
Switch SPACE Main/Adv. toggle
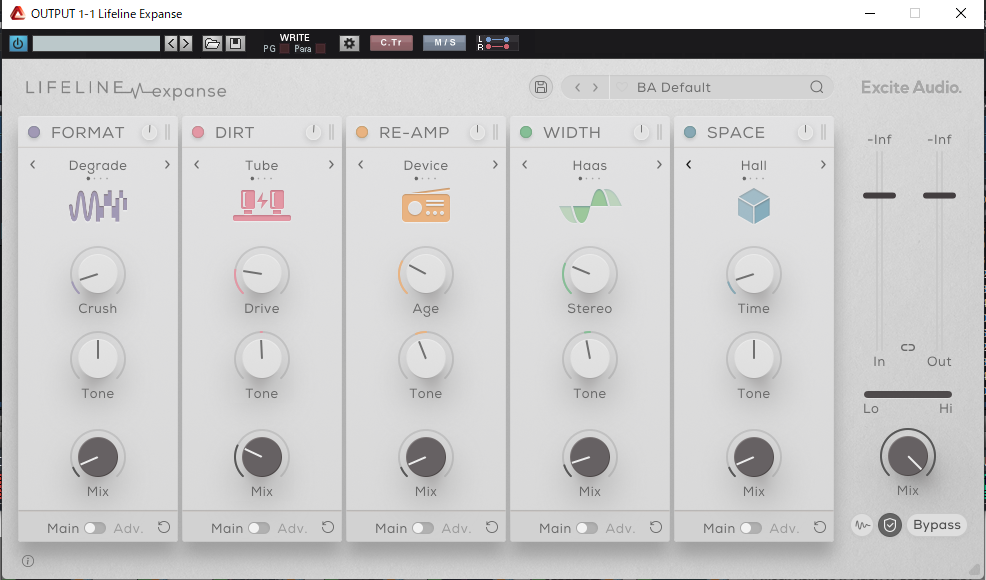point(751,528)
